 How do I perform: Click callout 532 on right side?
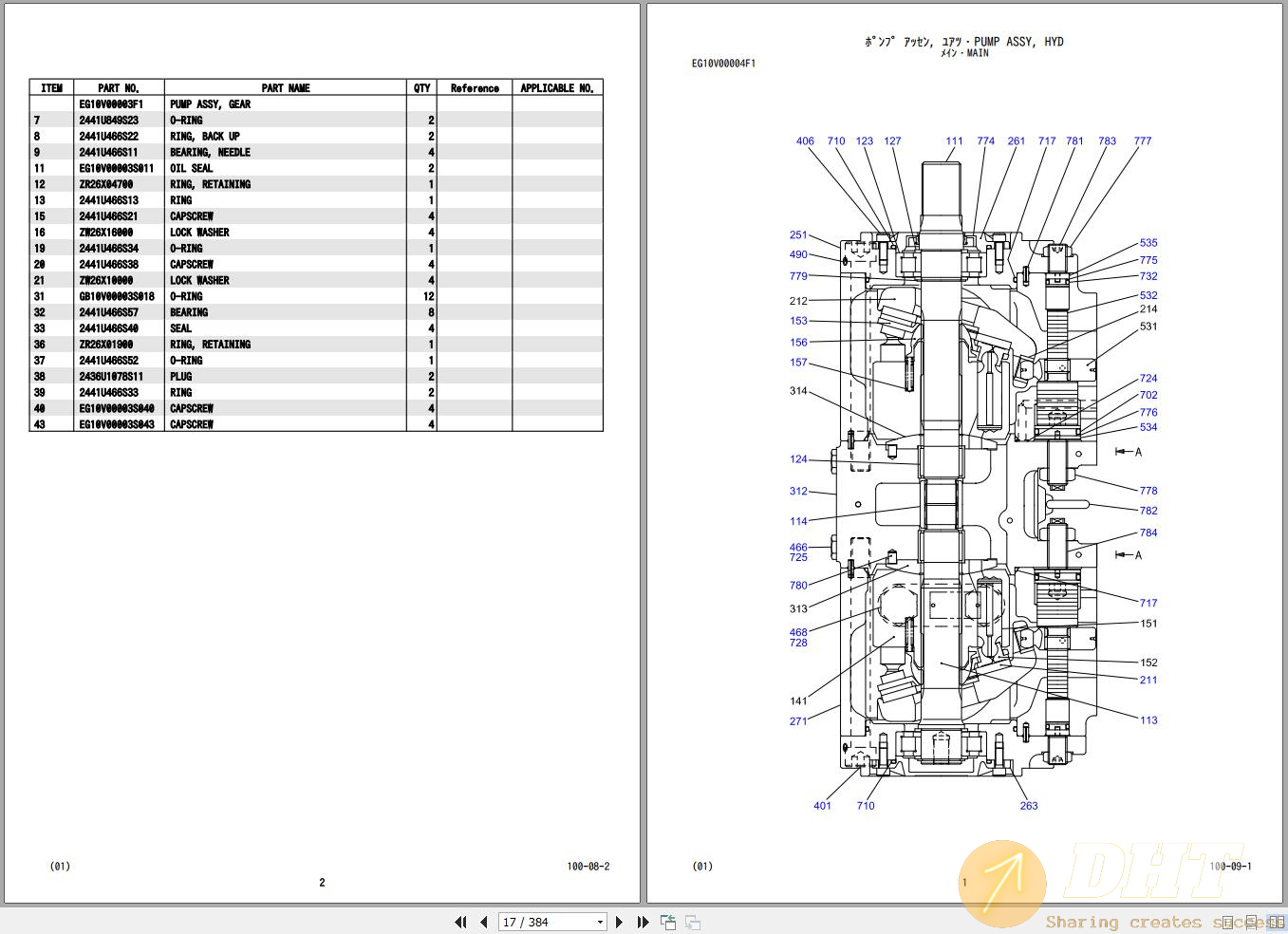click(1148, 295)
